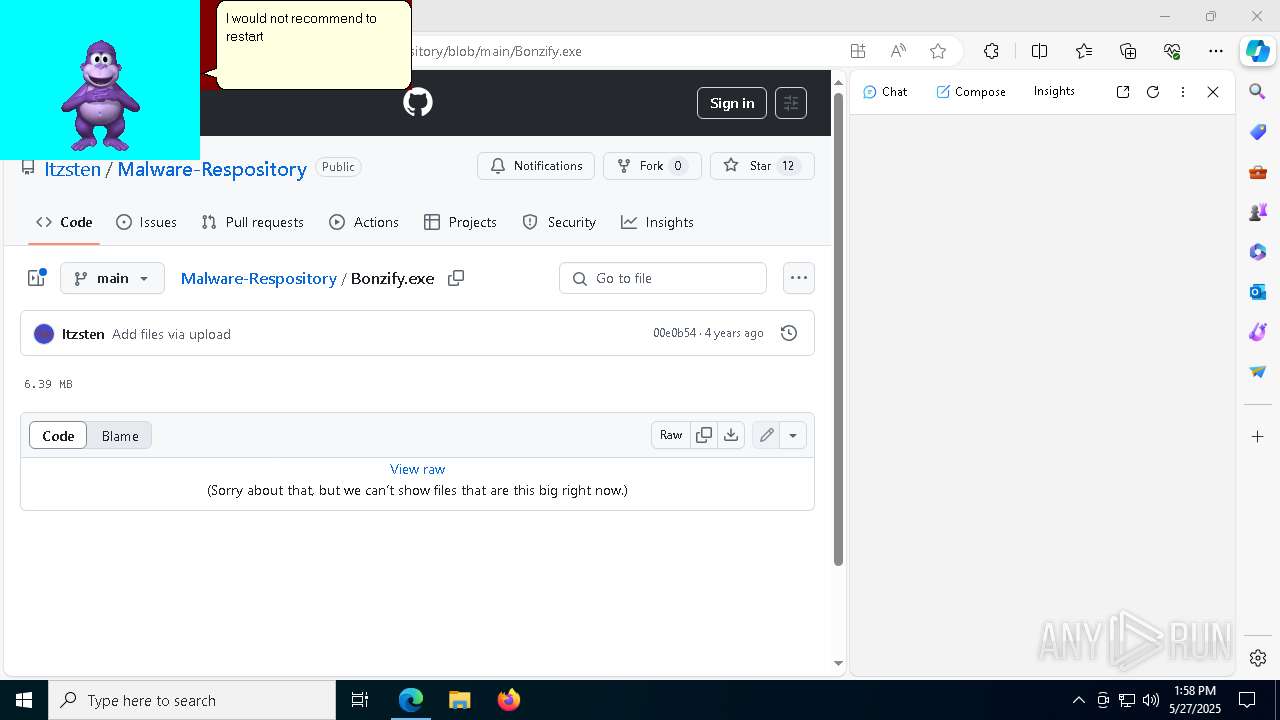Viewport: 1280px width, 720px height.
Task: Expand the edit file dropdown arrow
Action: coord(793,435)
